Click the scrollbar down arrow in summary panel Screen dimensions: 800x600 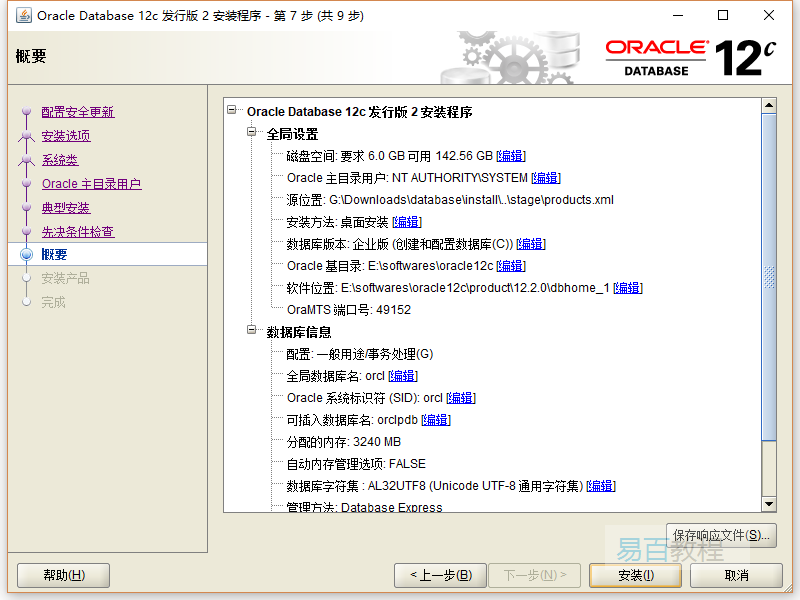[768, 504]
